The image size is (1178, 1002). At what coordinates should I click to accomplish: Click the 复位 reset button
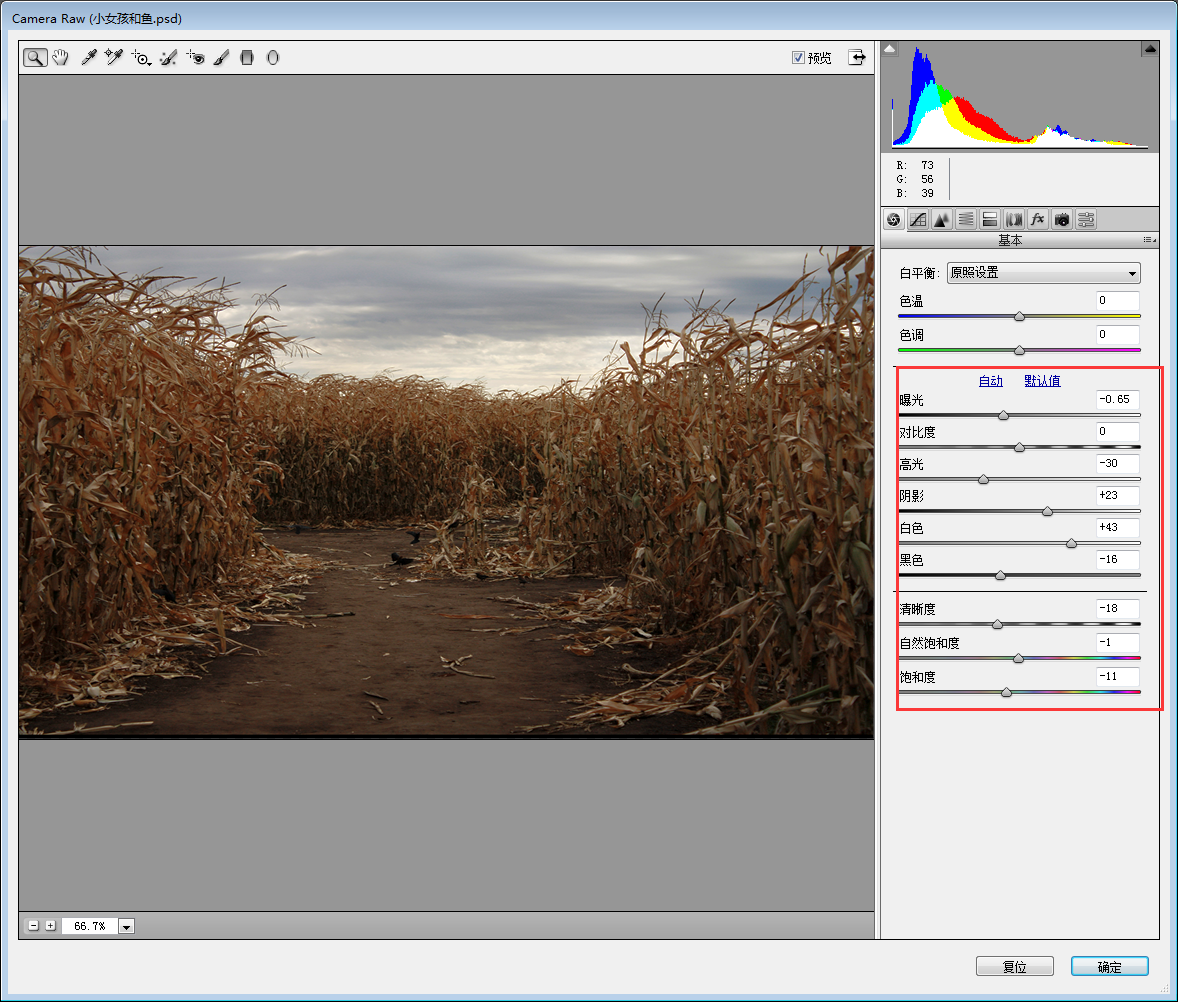click(x=1014, y=967)
